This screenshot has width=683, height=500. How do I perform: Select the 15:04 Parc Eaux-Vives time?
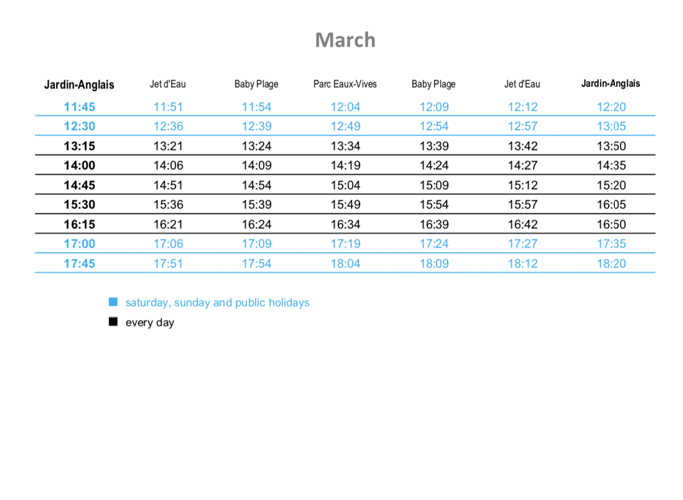pos(345,185)
